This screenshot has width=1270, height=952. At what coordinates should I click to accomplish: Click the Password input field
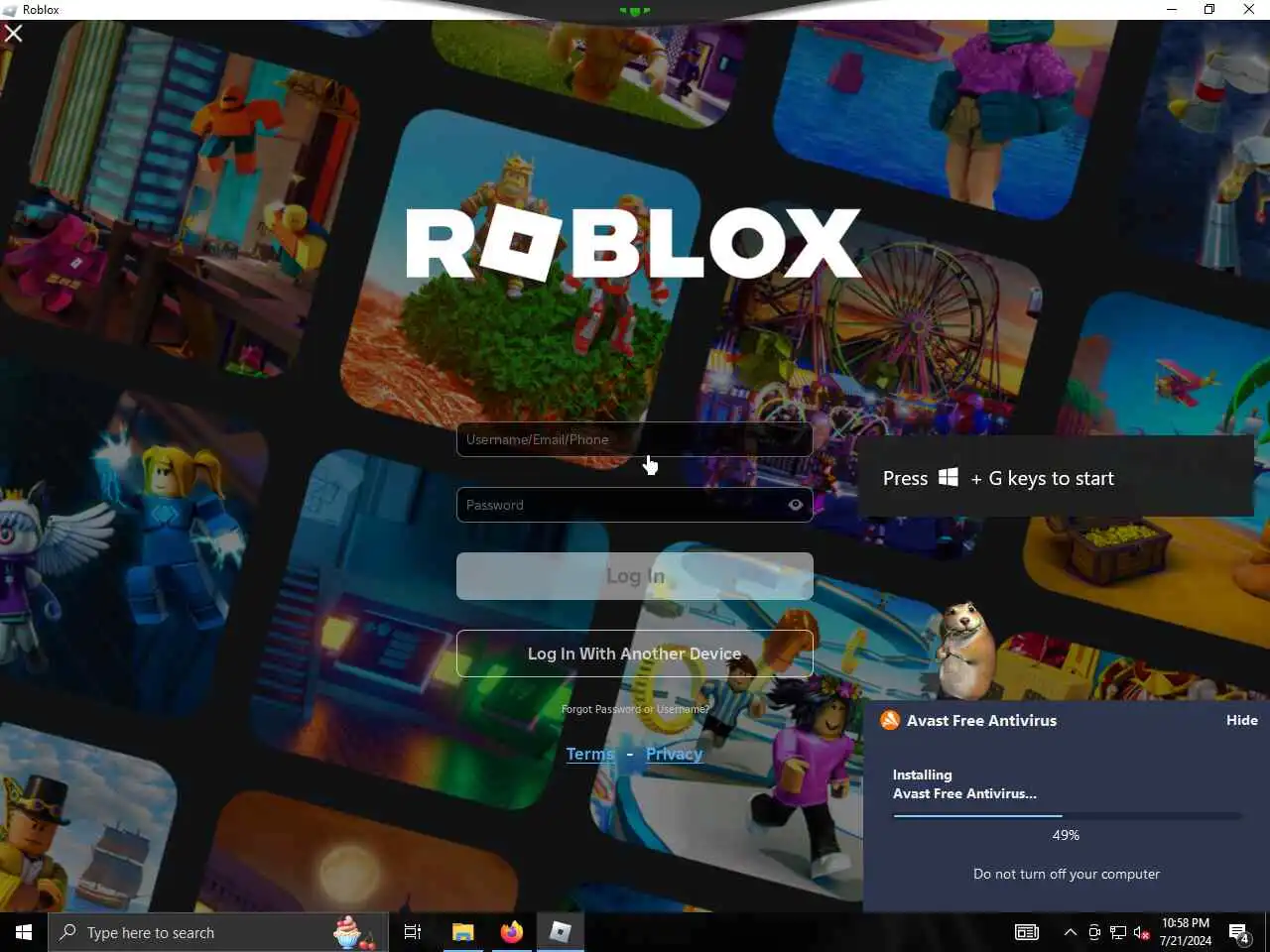point(634,505)
